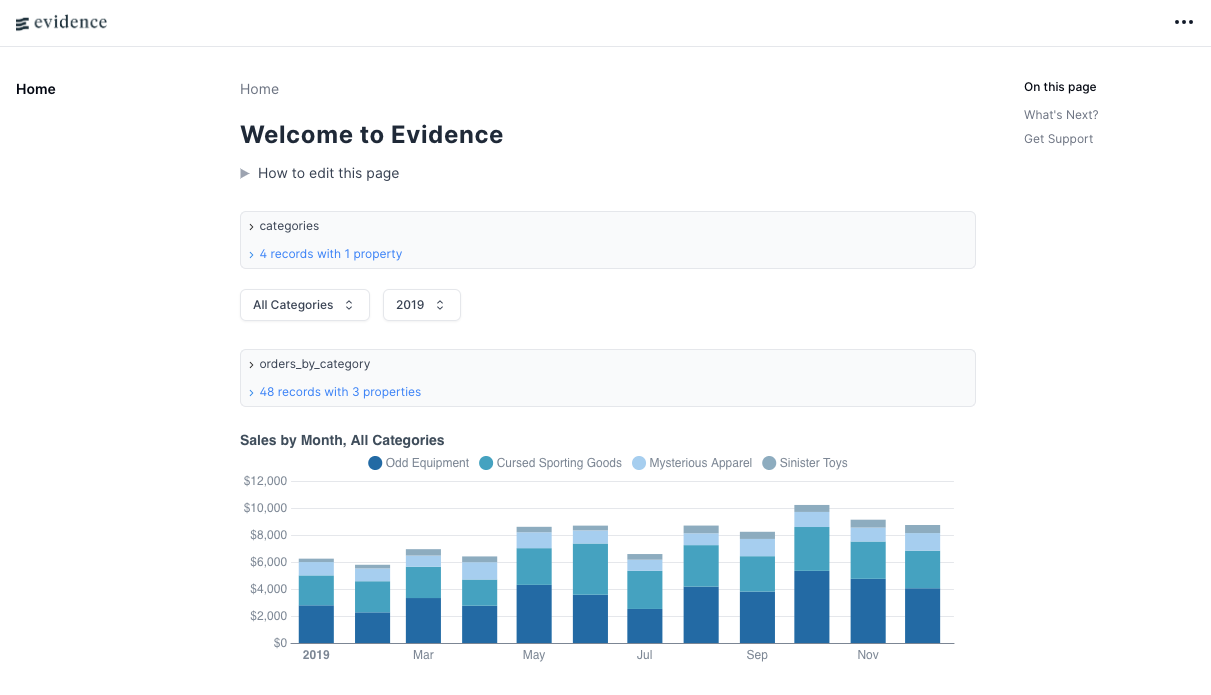Open the All Categories dropdown
This screenshot has height=695, width=1211.
point(305,305)
